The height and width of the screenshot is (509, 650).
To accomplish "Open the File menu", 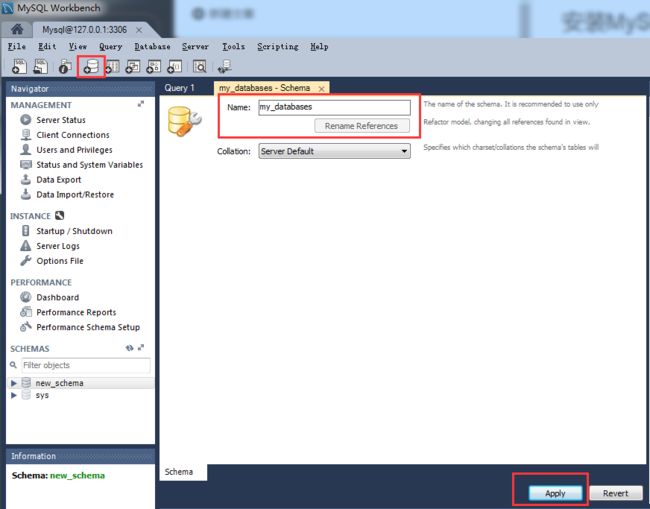I will [17, 46].
